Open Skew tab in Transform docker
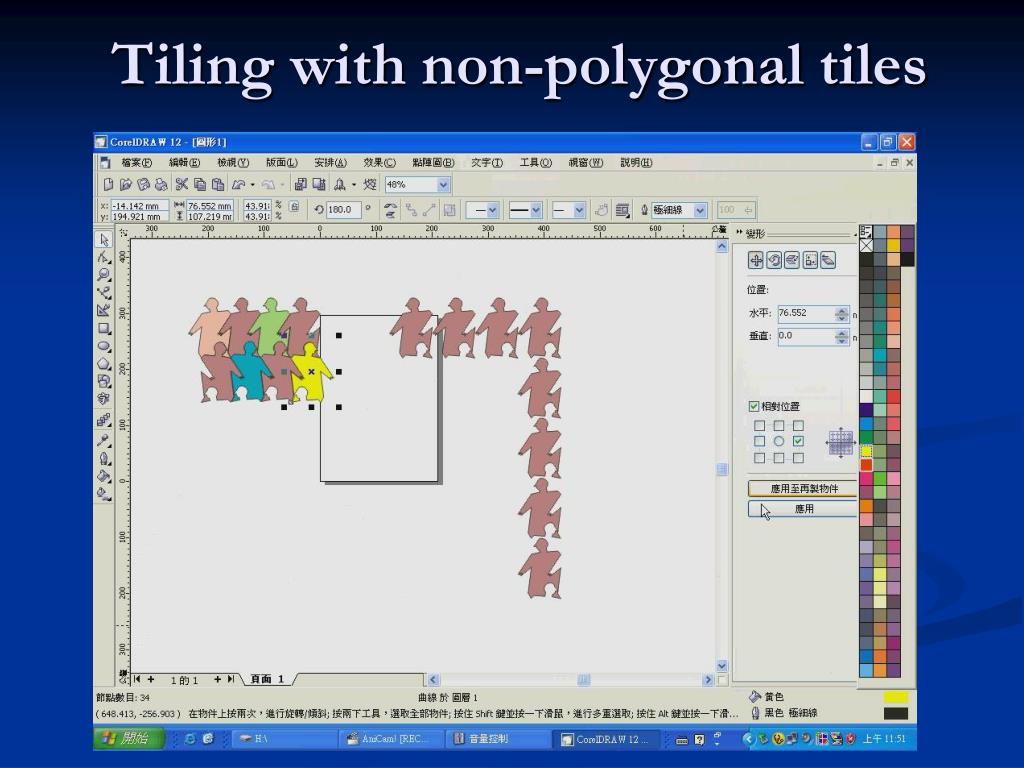 [828, 261]
